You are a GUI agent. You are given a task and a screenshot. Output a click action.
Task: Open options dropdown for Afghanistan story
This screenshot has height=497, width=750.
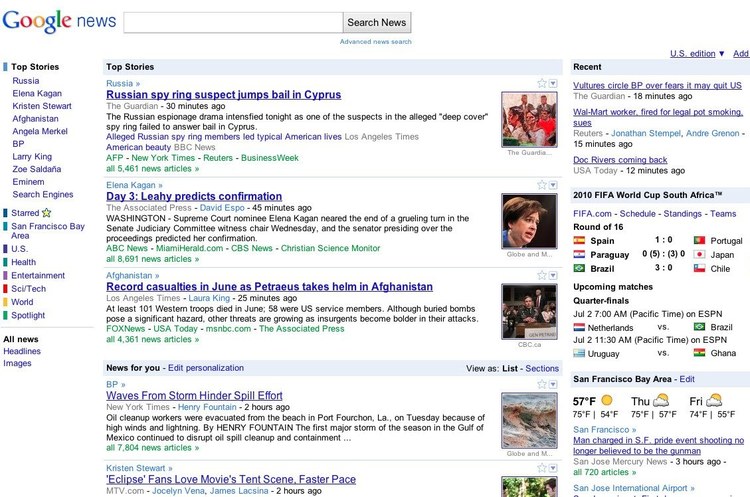point(553,276)
